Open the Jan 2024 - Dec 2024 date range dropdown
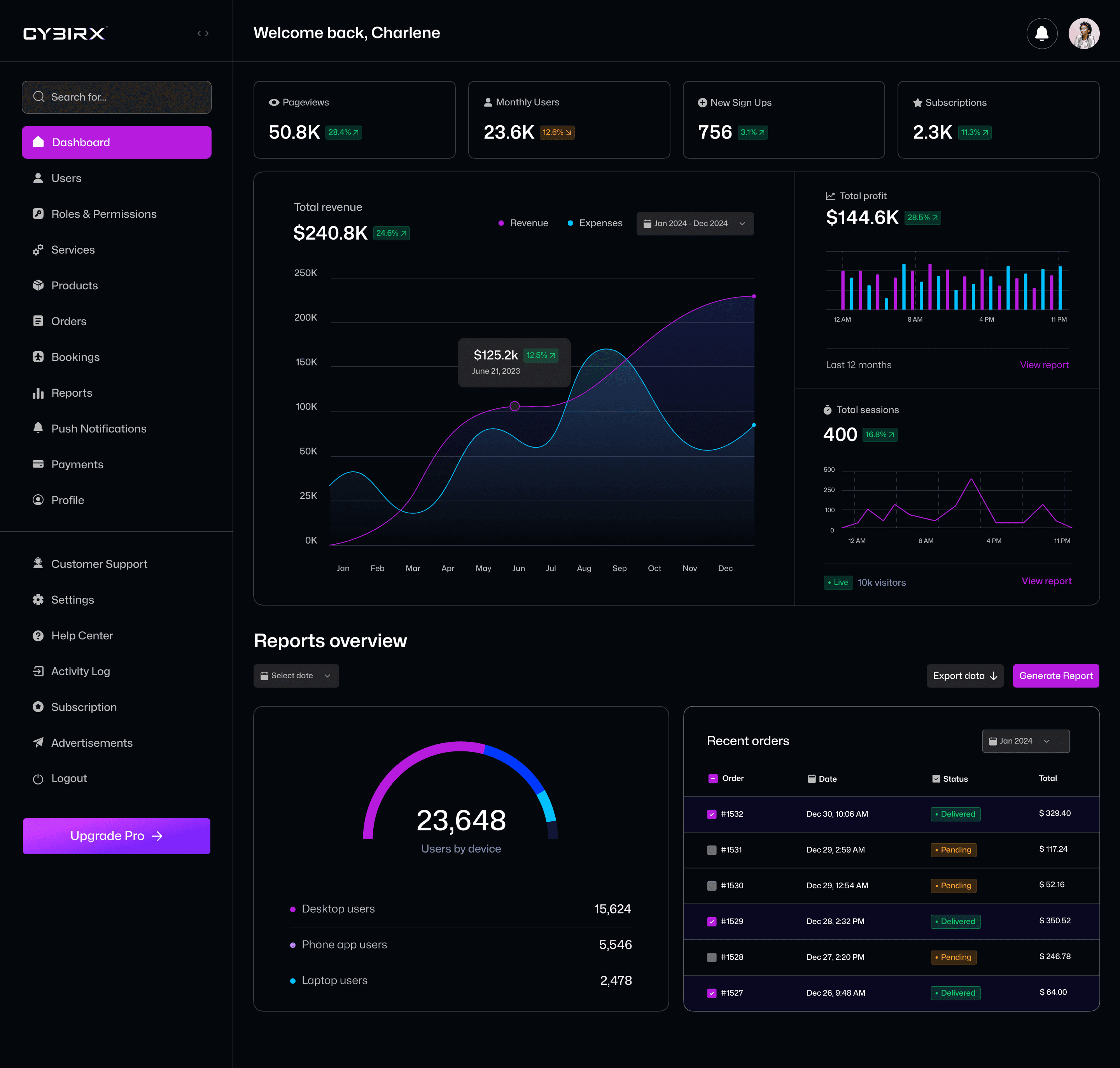This screenshot has height=1068, width=1120. coord(694,224)
